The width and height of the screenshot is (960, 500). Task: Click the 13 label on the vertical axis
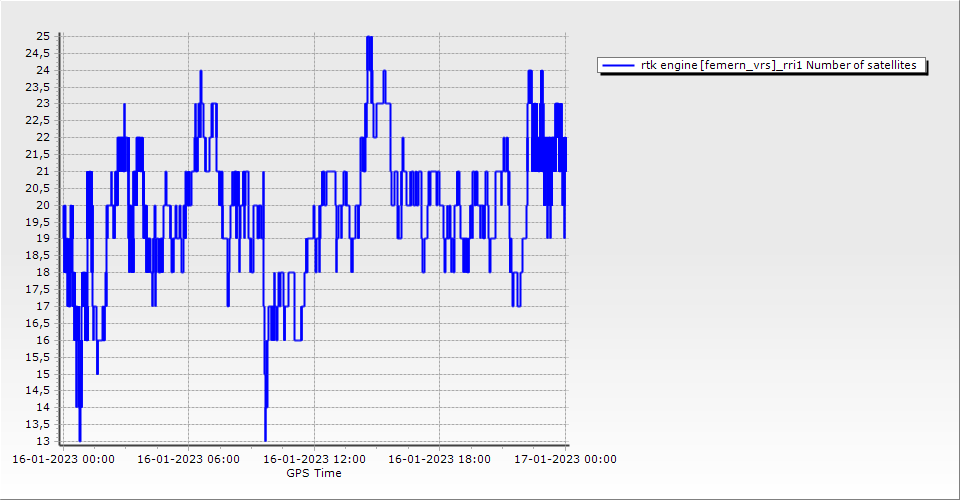pyautogui.click(x=43, y=441)
